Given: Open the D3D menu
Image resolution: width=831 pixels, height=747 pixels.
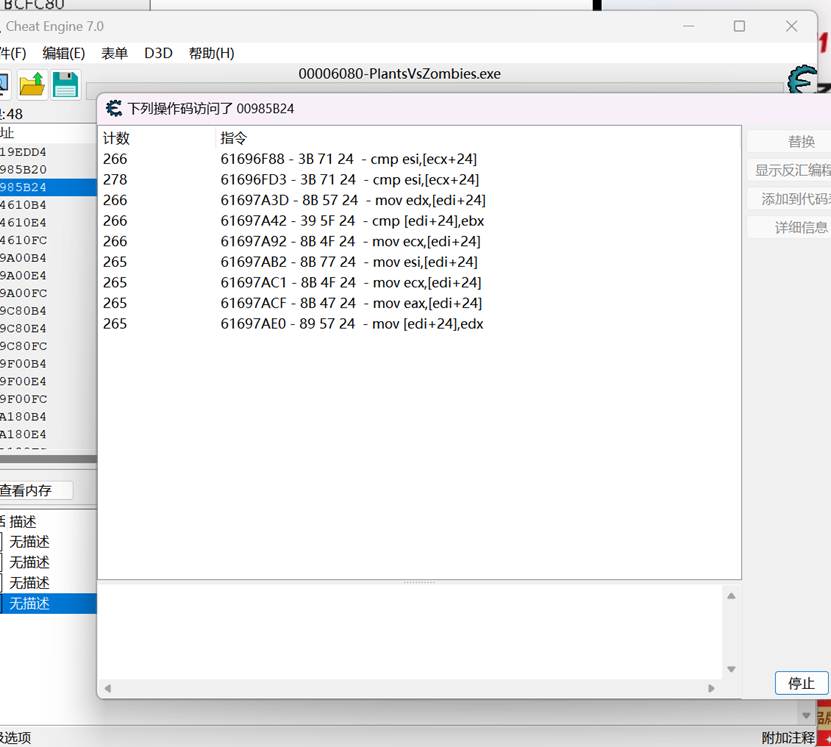Looking at the screenshot, I should pos(158,53).
